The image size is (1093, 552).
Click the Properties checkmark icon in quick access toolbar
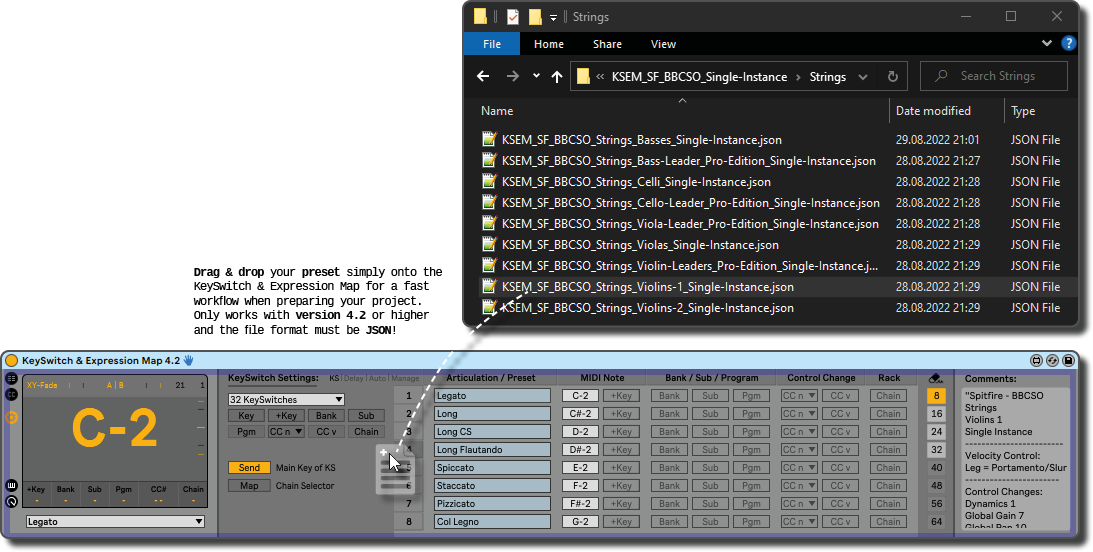(512, 17)
